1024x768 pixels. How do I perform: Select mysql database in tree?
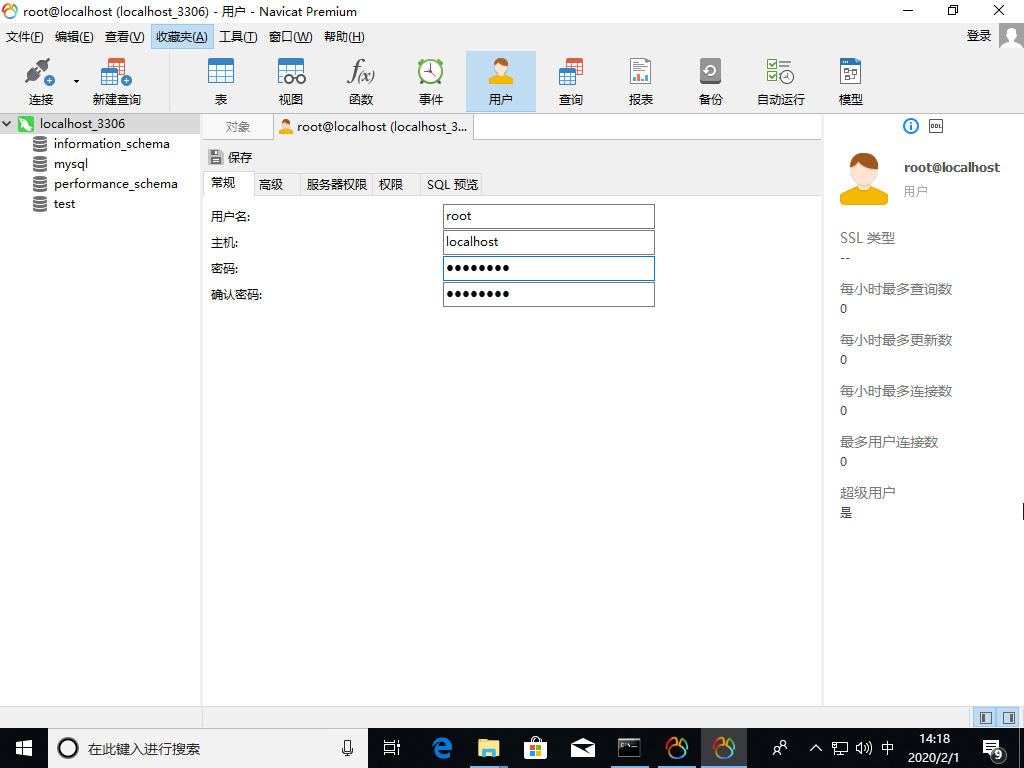coord(71,164)
